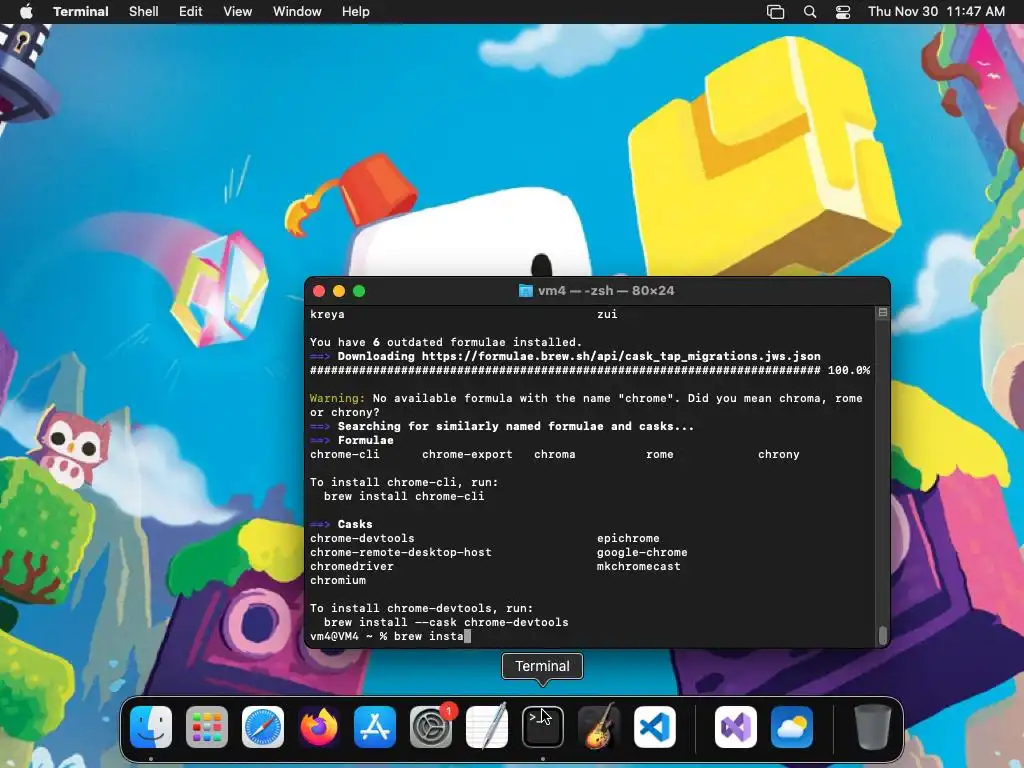This screenshot has width=1024, height=768.
Task: Minimize the Terminal window
Action: point(339,291)
